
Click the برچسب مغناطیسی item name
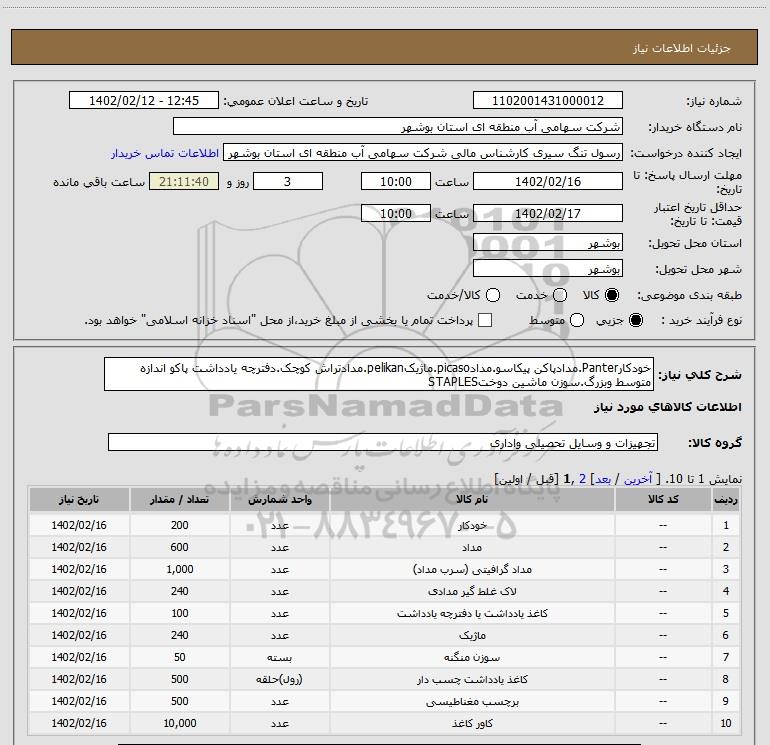[x=472, y=701]
